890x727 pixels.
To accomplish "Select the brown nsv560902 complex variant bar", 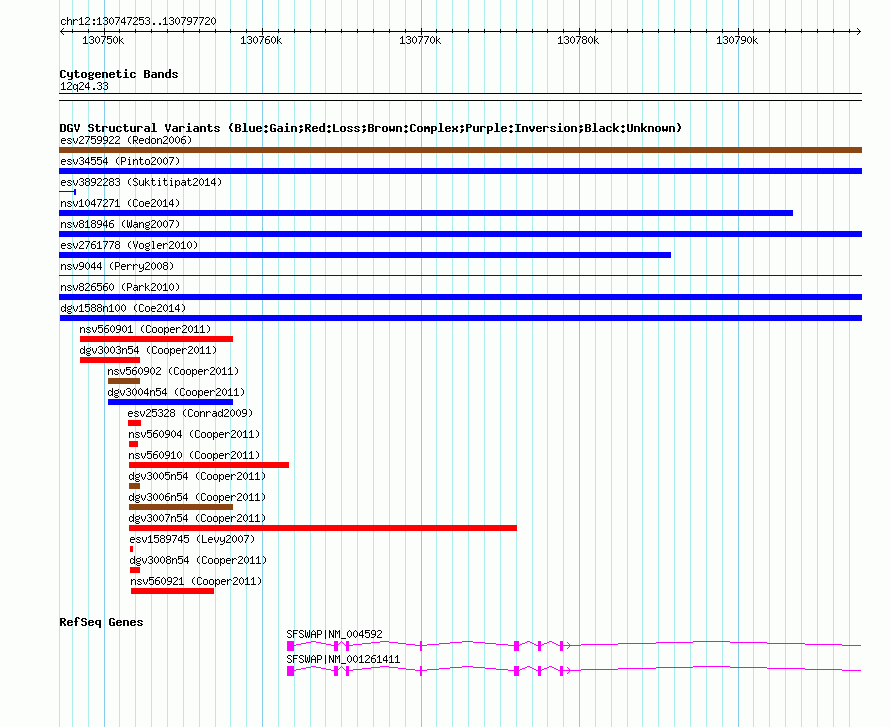I will (x=123, y=381).
